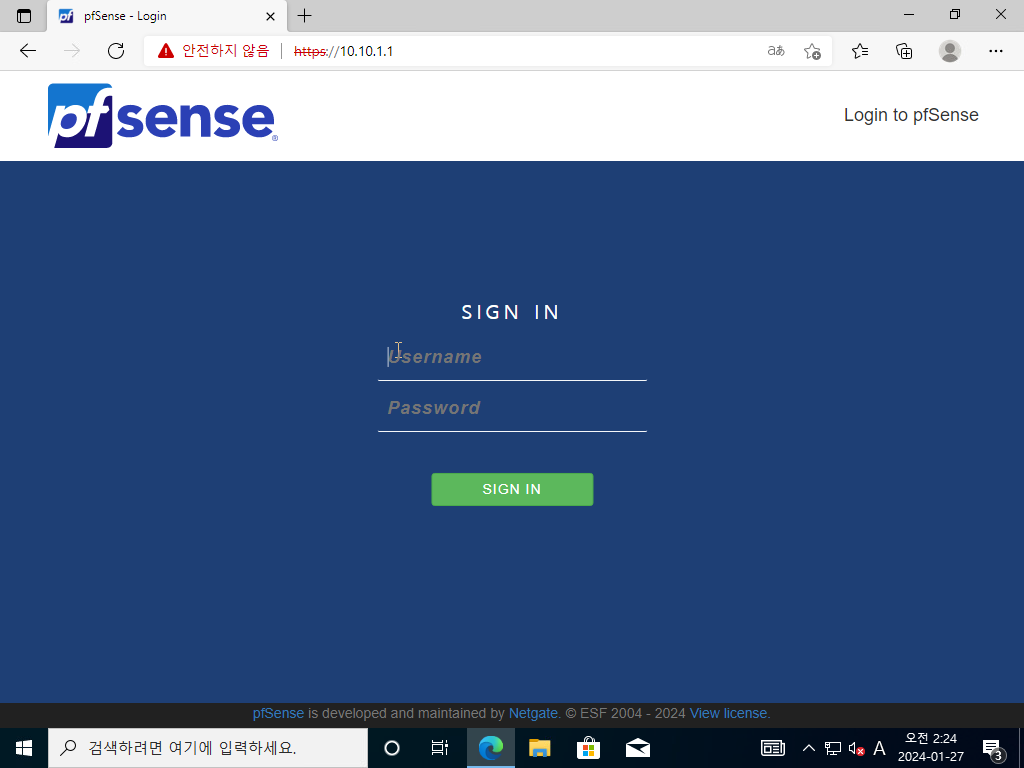Open Microsoft Store from taskbar
Screen dimensions: 1024x768
[x=588, y=748]
